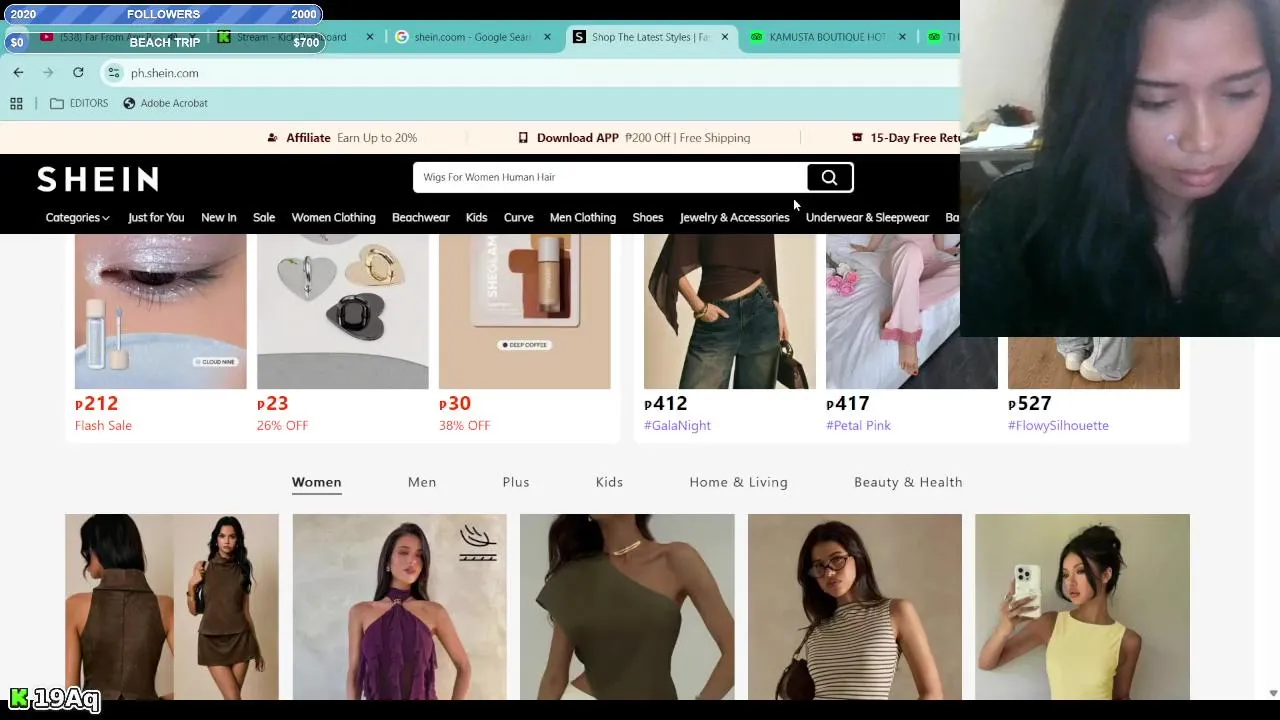The image size is (1280, 720).
Task: Select the Home & Living category tab
Action: [x=738, y=482]
